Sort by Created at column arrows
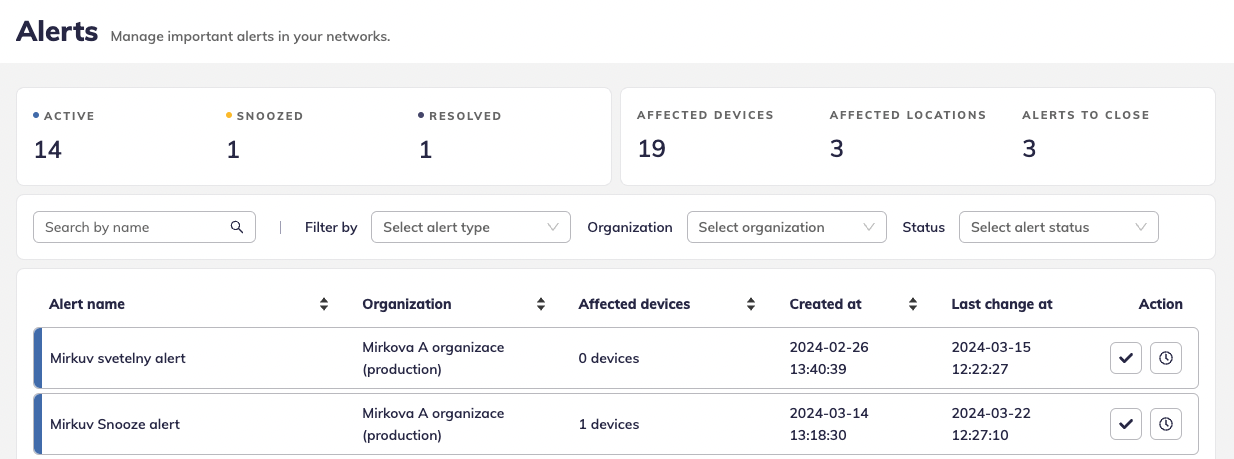1234x459 pixels. [912, 304]
